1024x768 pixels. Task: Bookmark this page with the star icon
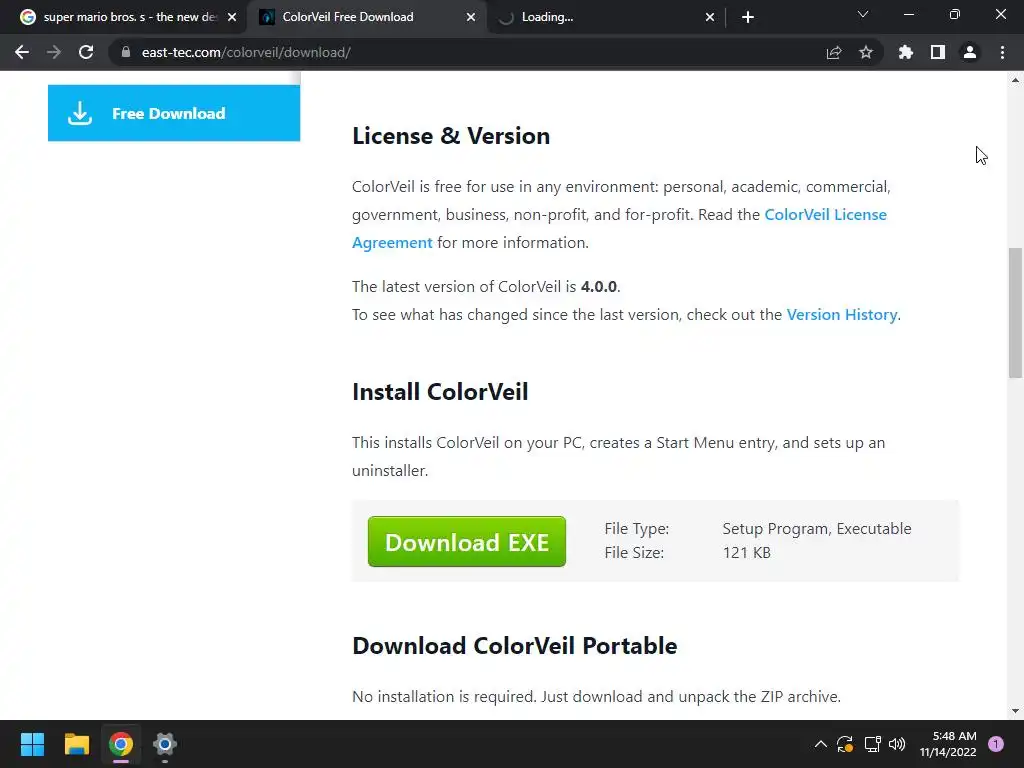[x=866, y=52]
